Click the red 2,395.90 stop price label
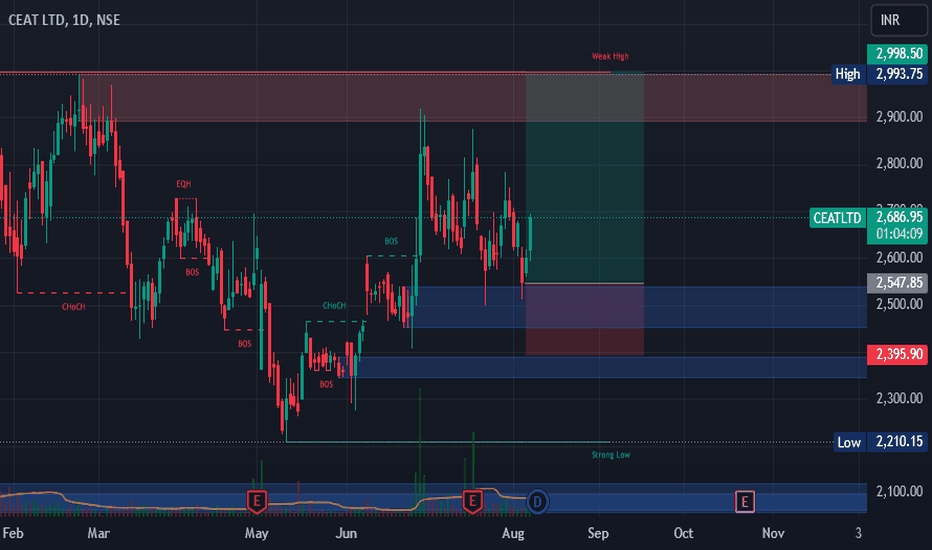The width and height of the screenshot is (932, 550). pos(898,354)
